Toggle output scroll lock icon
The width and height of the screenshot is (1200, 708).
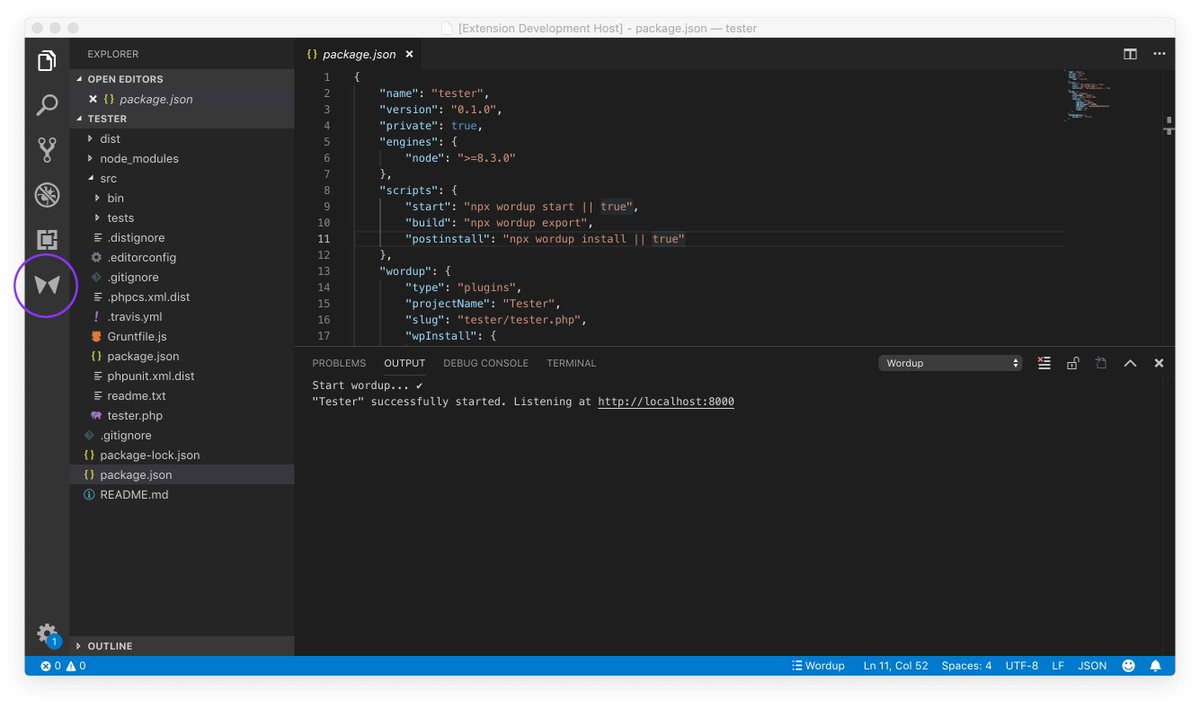click(x=1073, y=363)
